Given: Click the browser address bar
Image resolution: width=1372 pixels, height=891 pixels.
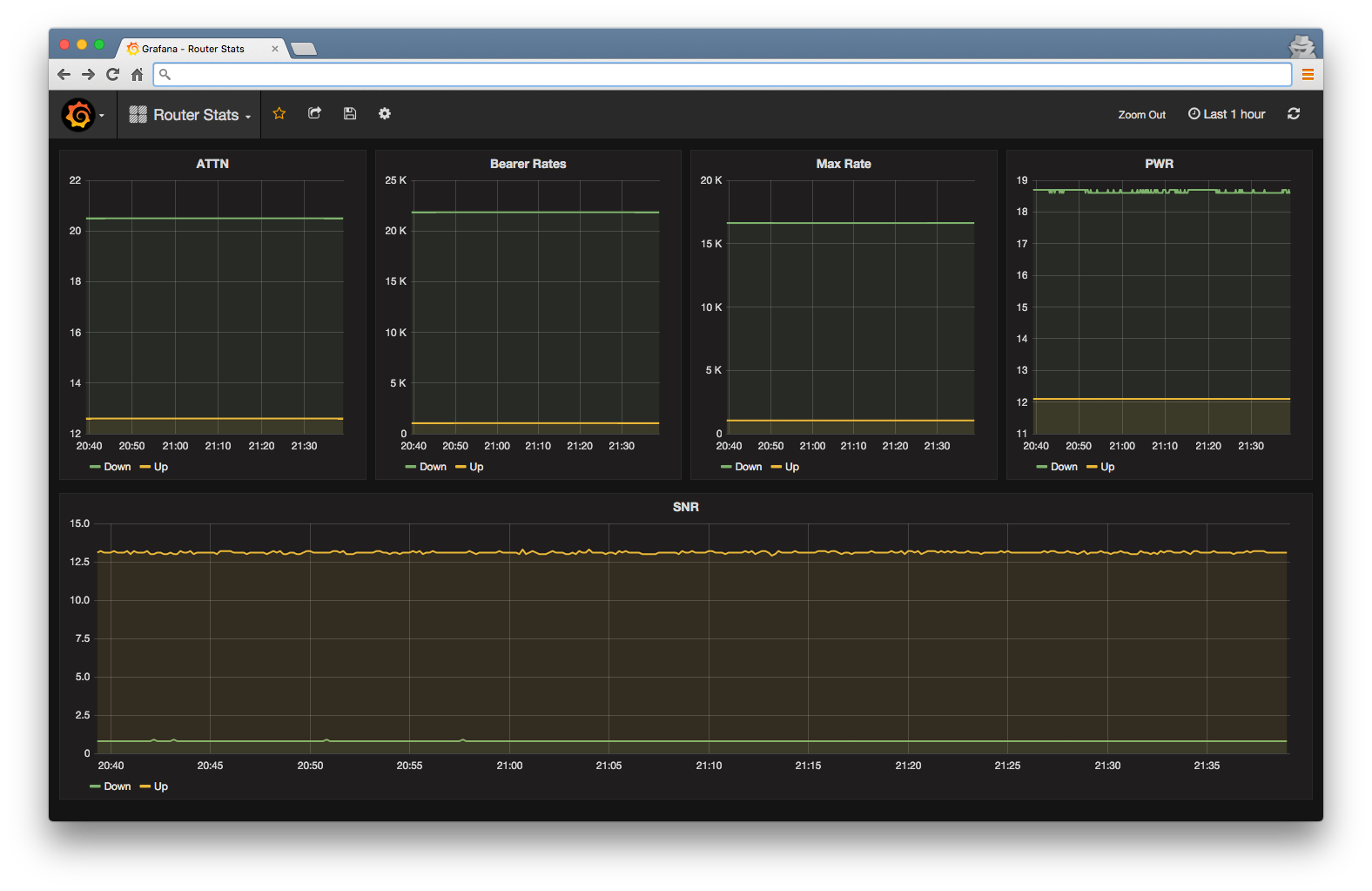Looking at the screenshot, I should [x=723, y=75].
